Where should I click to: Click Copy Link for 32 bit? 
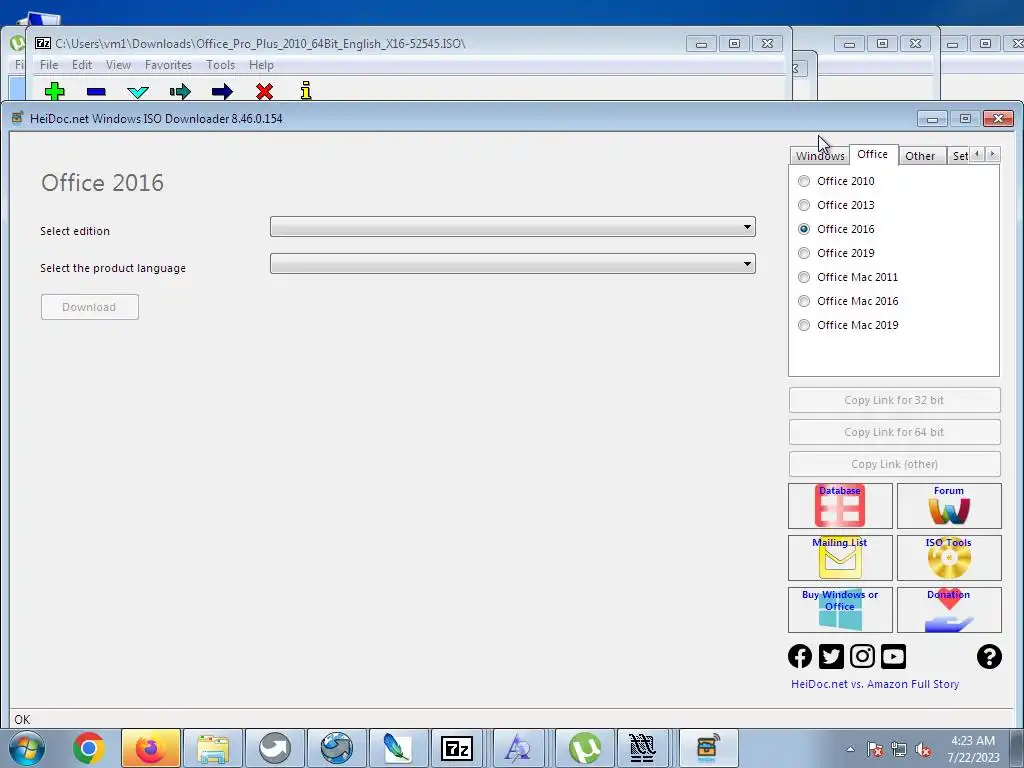[894, 400]
